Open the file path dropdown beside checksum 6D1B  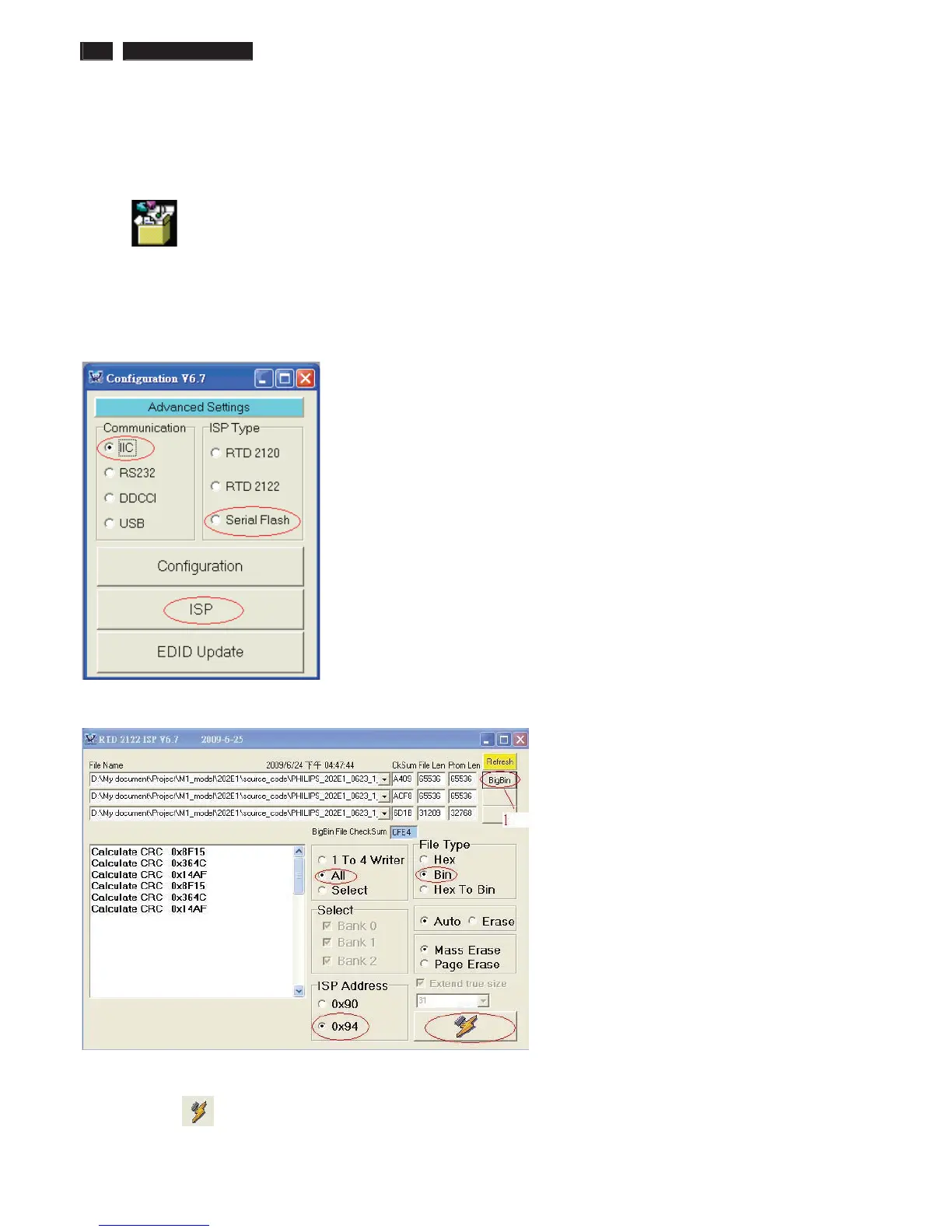pos(384,814)
